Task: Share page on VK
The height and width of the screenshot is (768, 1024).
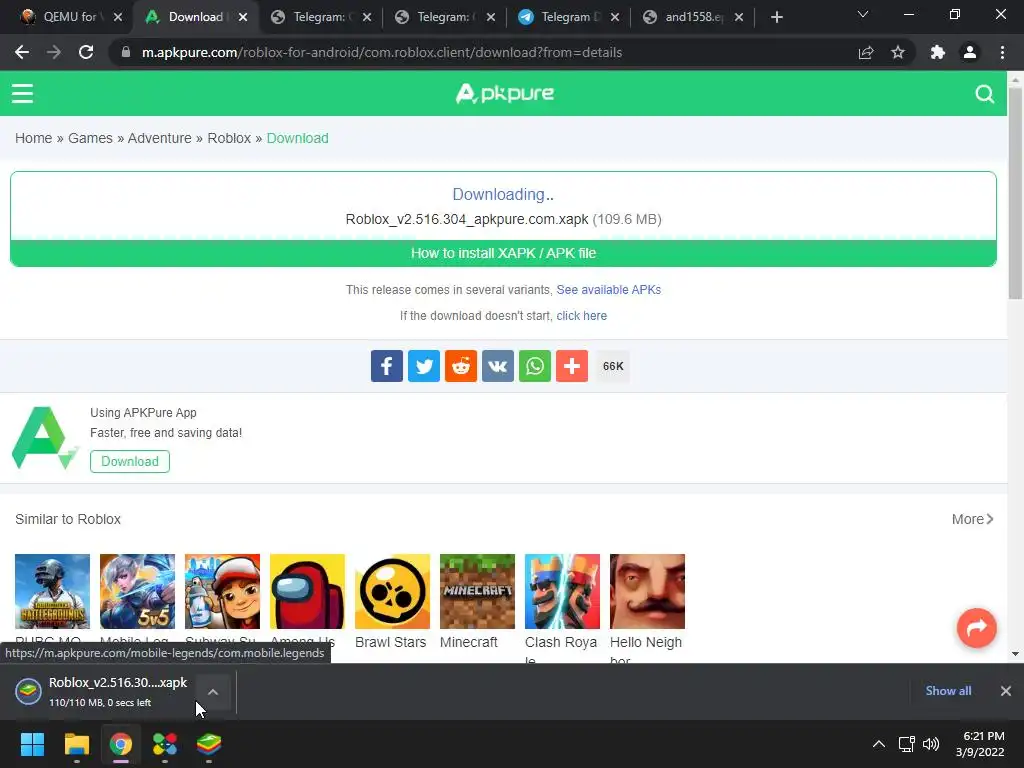Action: click(498, 366)
